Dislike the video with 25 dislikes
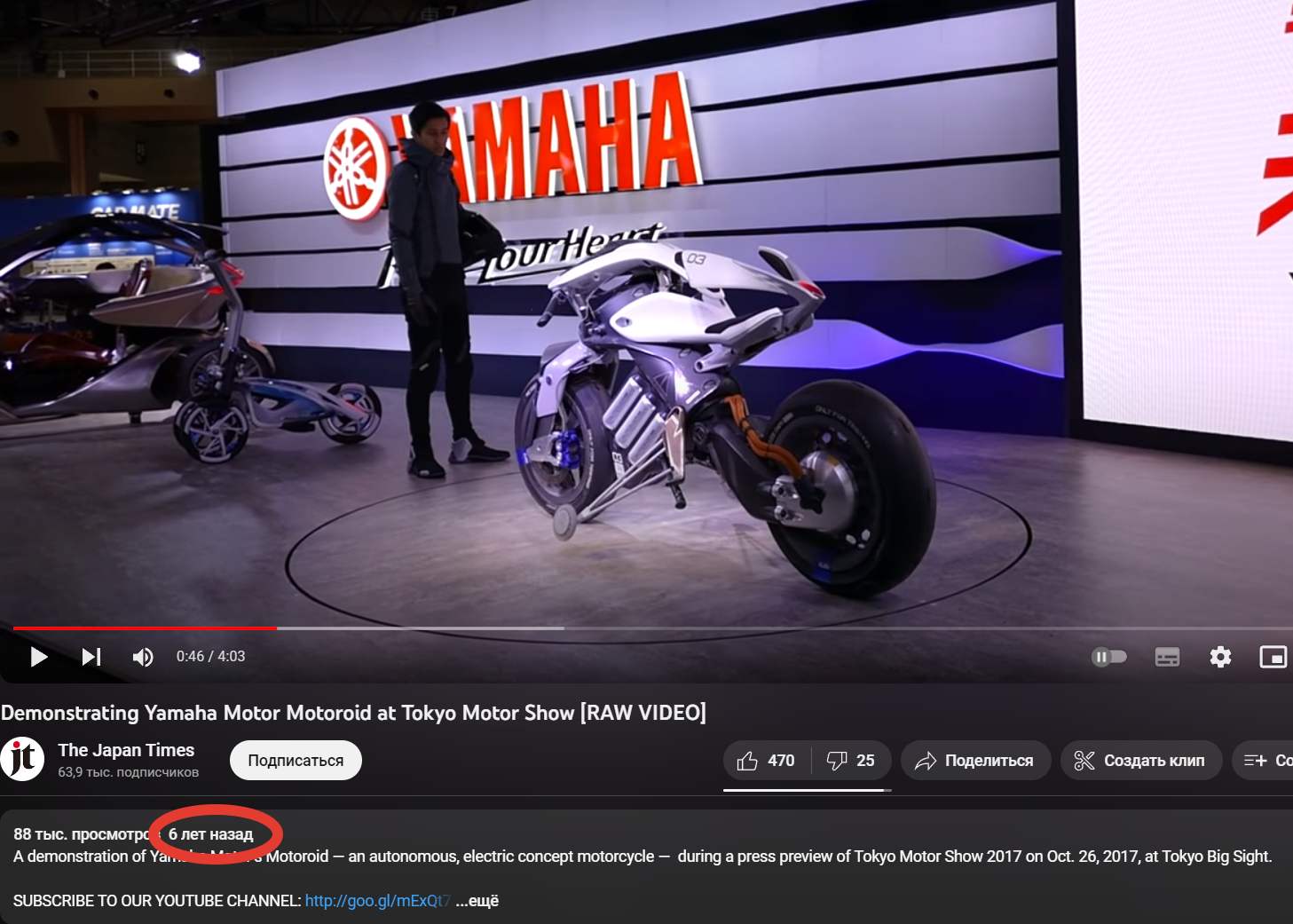 (850, 761)
